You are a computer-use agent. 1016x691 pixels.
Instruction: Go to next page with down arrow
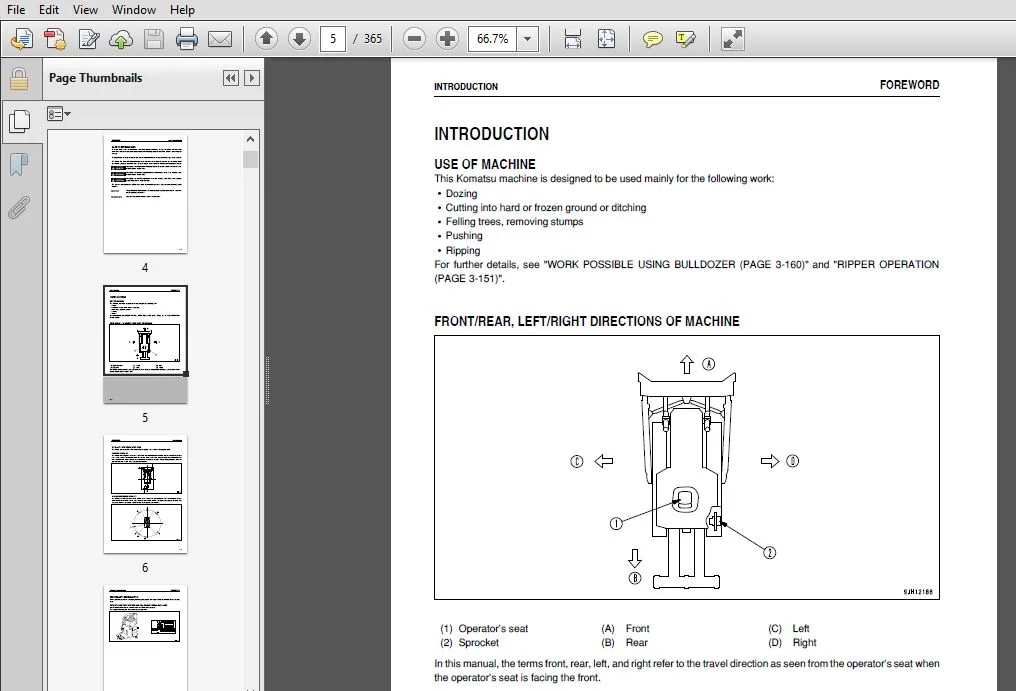[299, 39]
